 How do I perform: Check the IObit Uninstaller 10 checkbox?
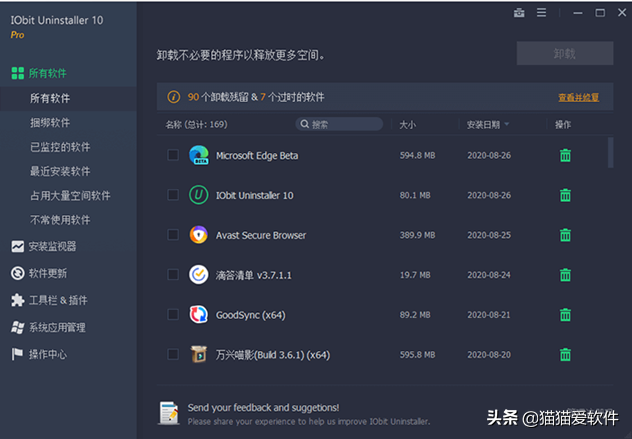(x=173, y=195)
